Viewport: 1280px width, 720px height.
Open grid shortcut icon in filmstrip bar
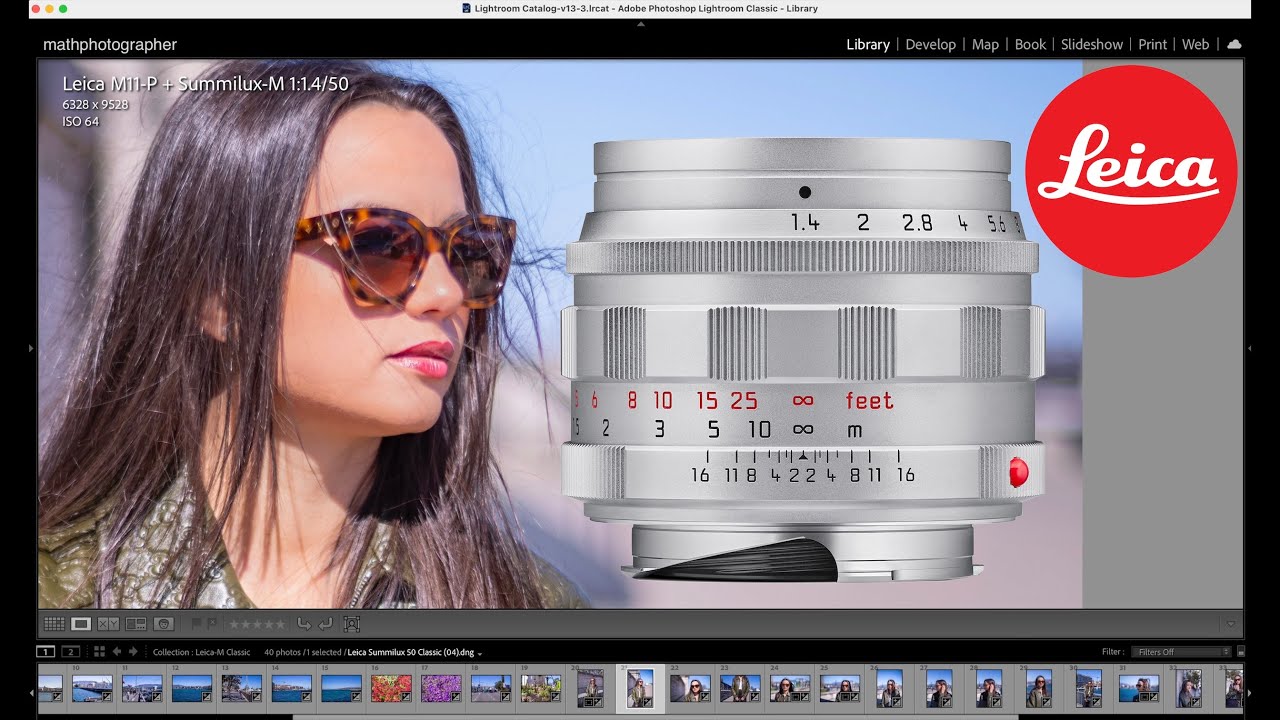click(99, 652)
